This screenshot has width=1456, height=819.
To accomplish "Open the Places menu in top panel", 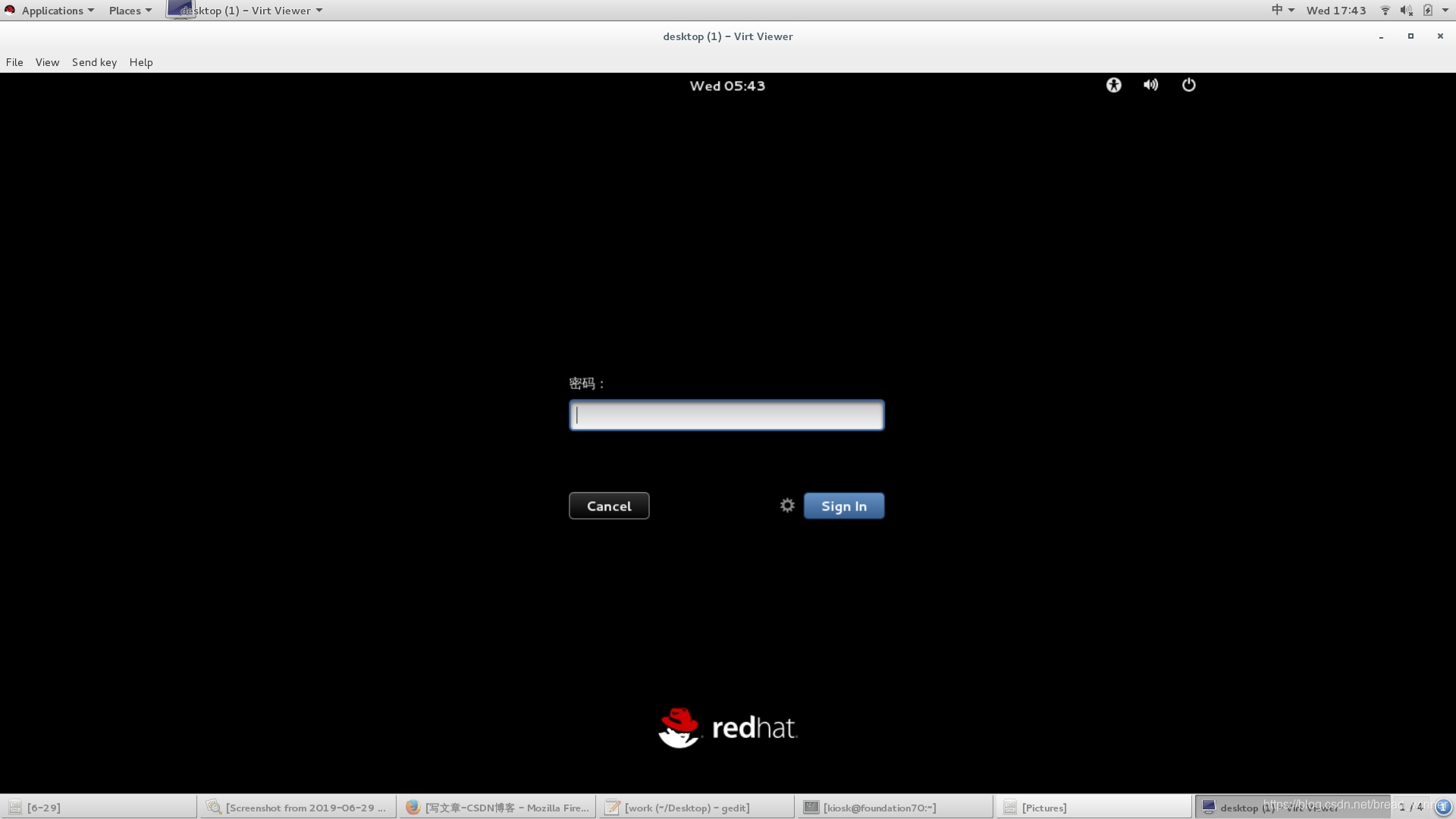I will pos(130,11).
